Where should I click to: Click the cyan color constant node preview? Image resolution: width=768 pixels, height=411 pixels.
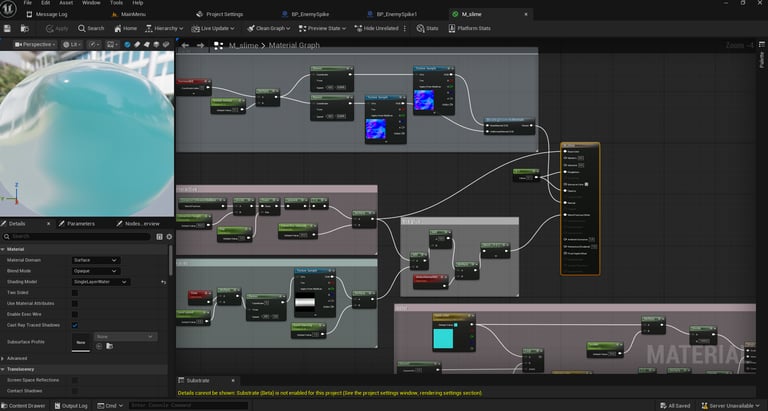[443, 340]
